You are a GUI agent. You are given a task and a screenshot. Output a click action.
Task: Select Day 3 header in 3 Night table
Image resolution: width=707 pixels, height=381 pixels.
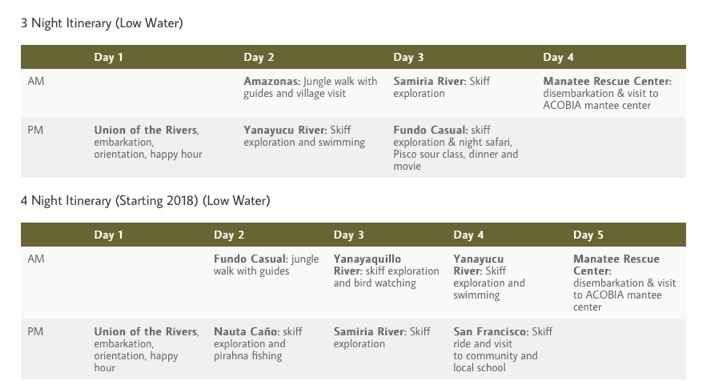409,57
